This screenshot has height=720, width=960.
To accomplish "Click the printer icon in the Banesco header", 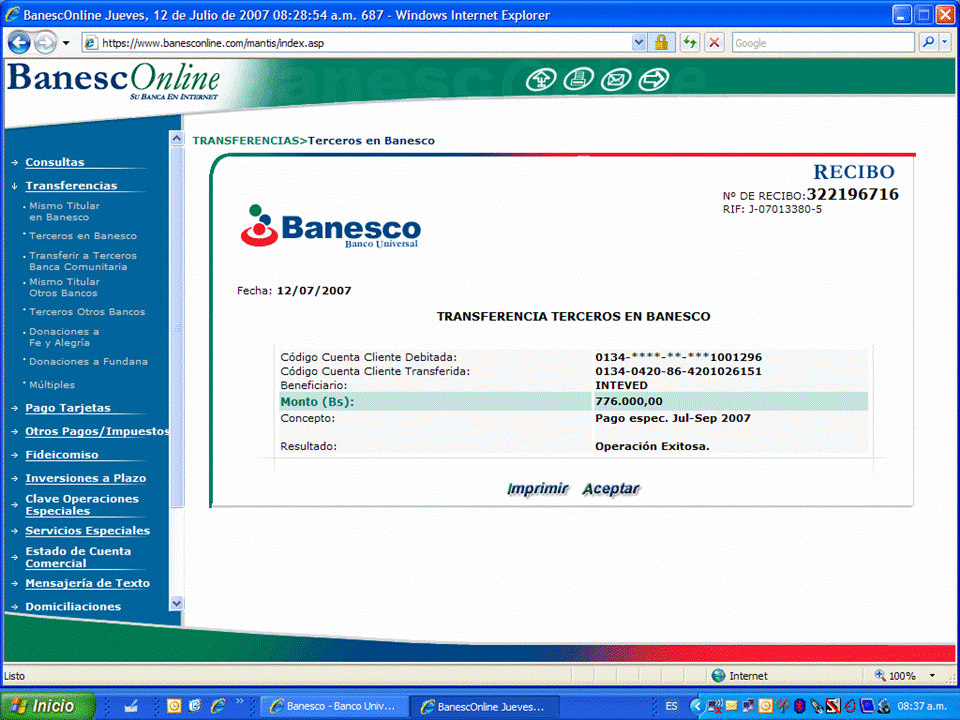I will [578, 80].
